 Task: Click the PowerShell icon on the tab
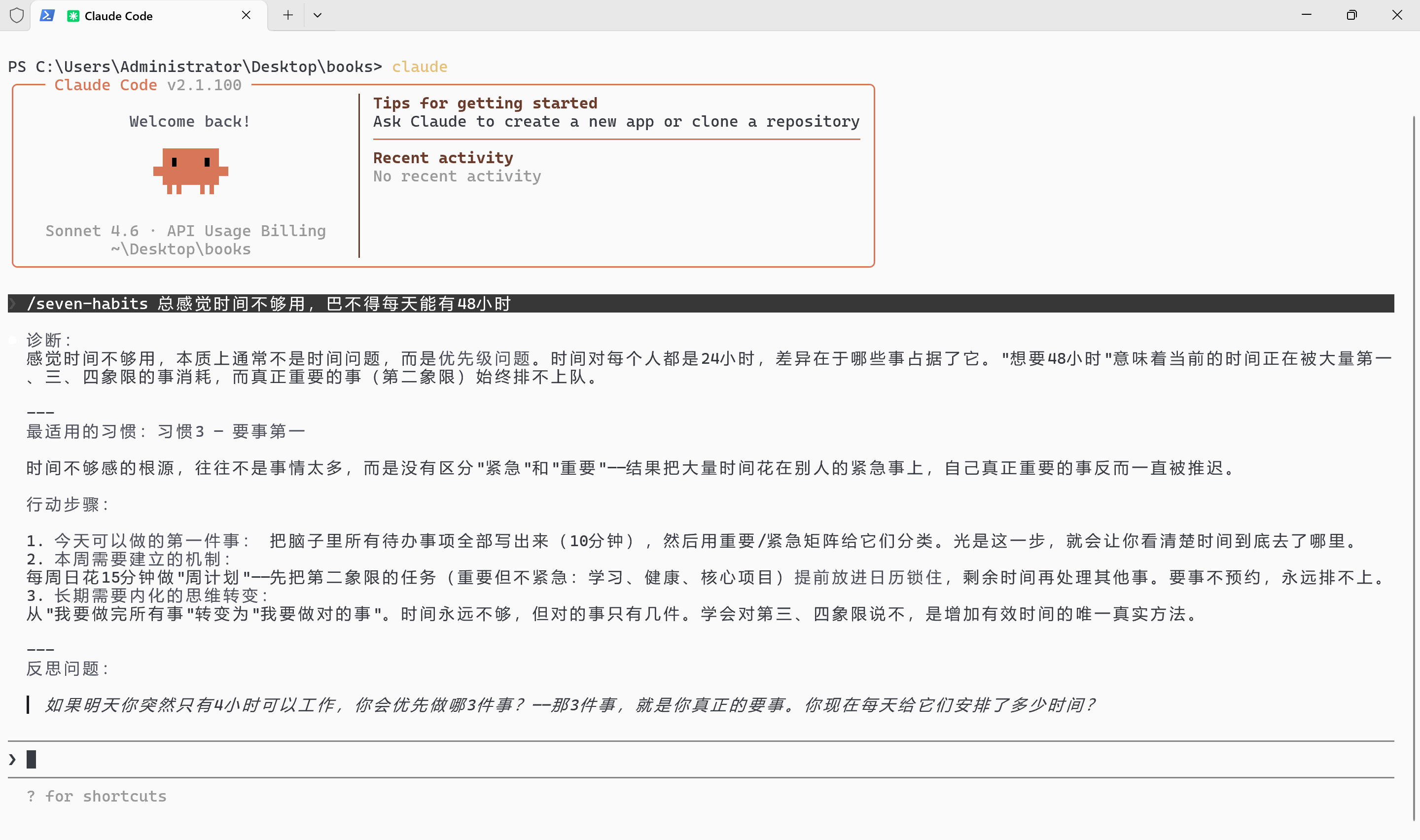click(47, 15)
